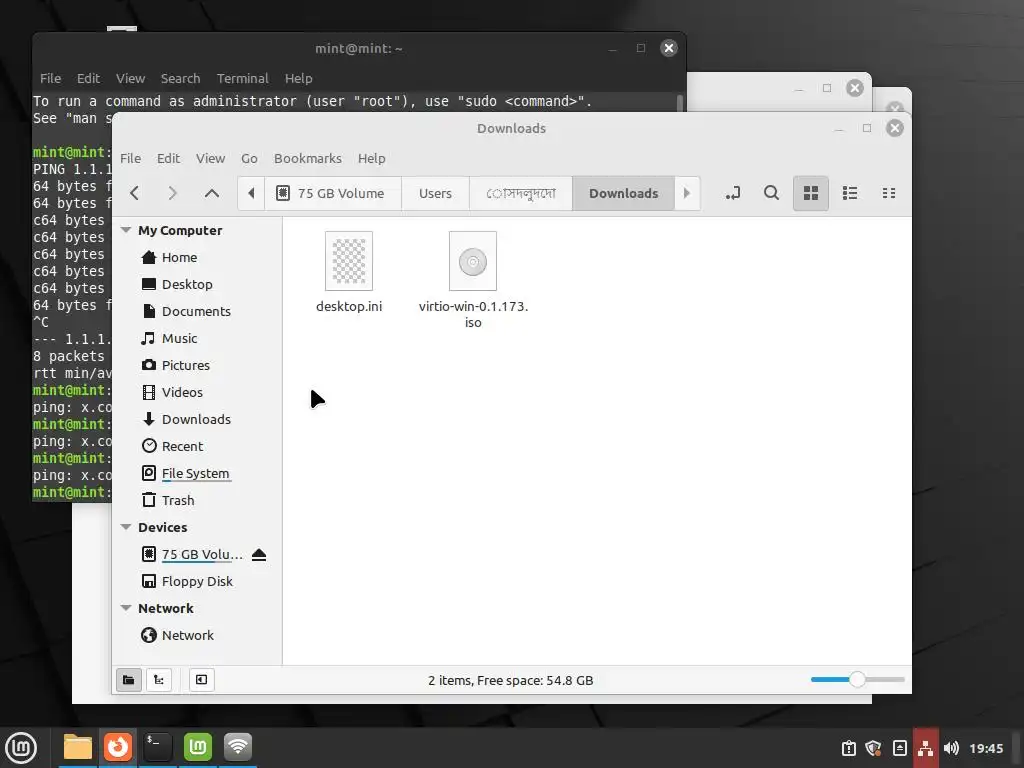The image size is (1024, 768).
Task: Select the virtio-win-0.1.173.iso file
Action: [x=473, y=281]
